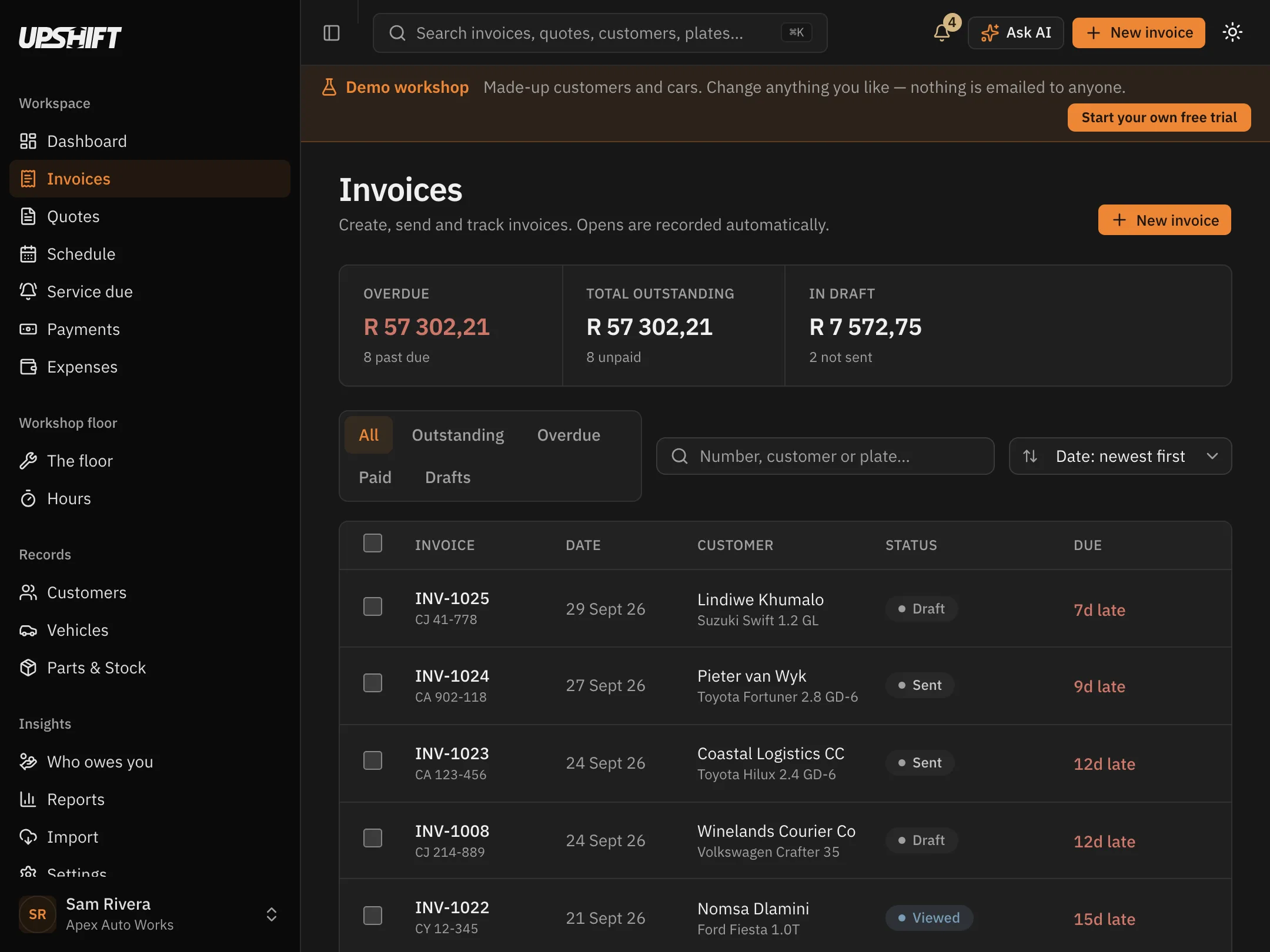The width and height of the screenshot is (1270, 952).
Task: Filter by Drafts tab
Action: click(x=448, y=477)
